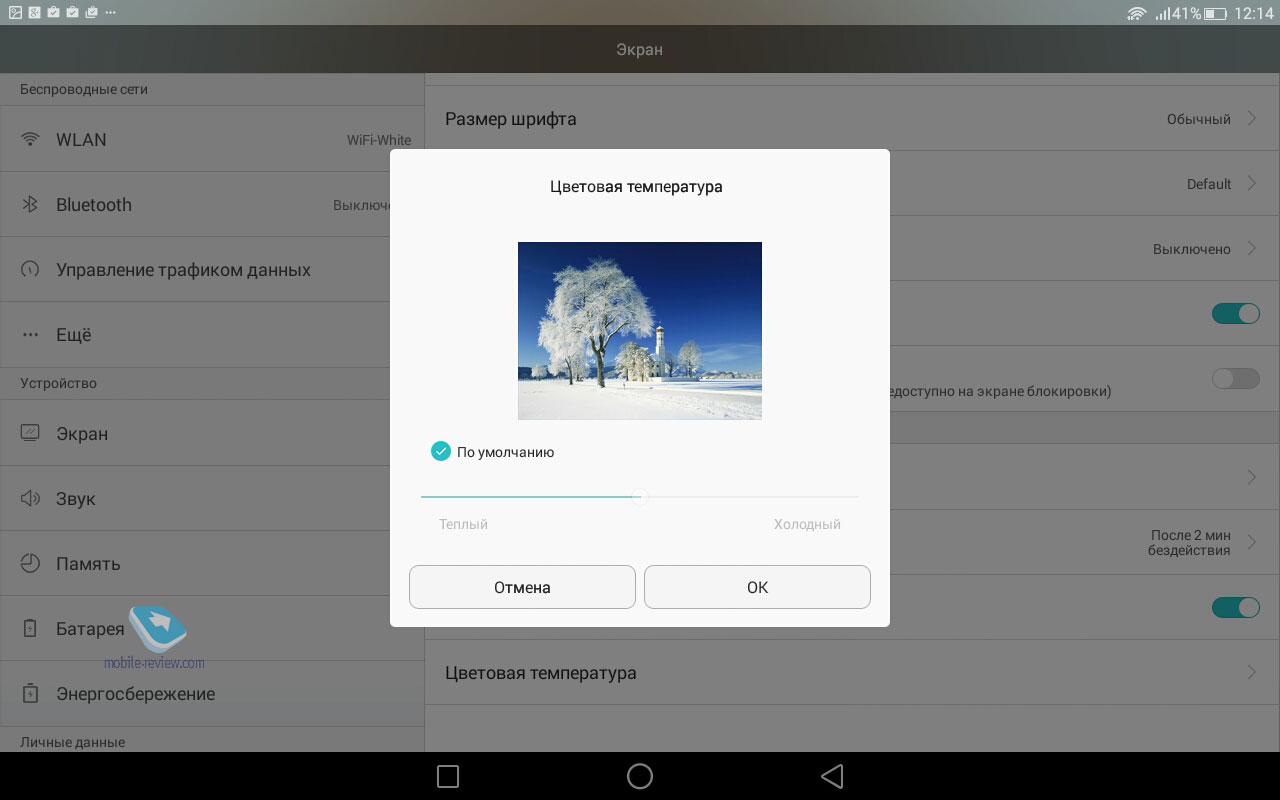
Task: Tap the Устройство section header
Action: click(x=58, y=383)
